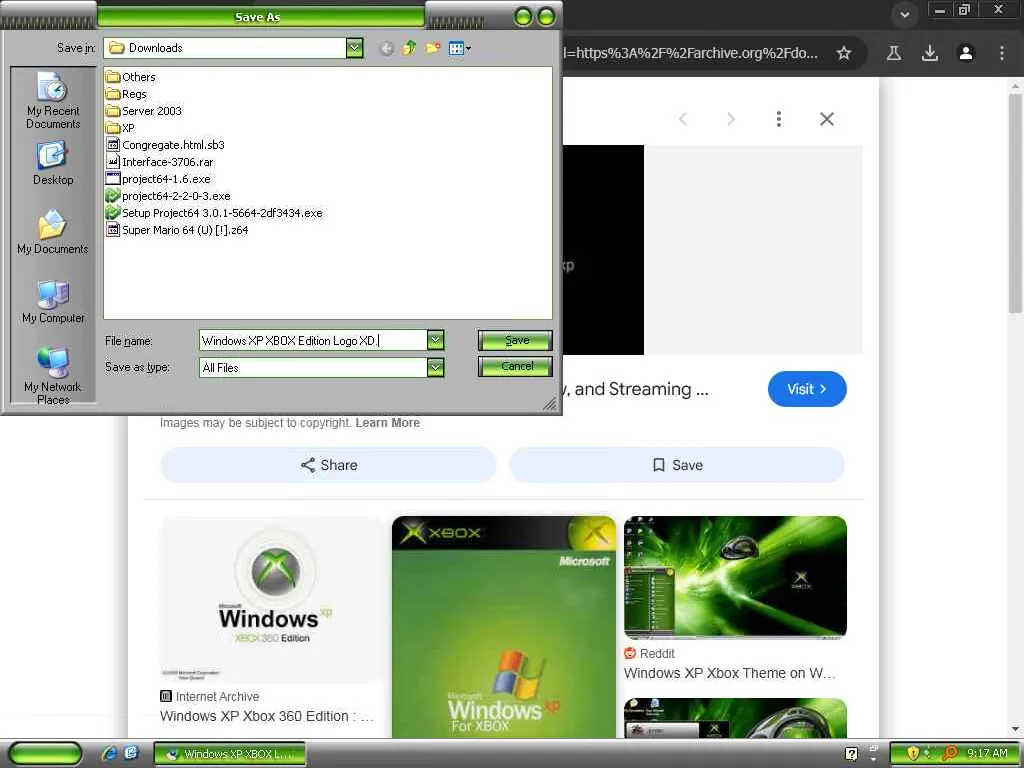Open the Others folder
1024x768 pixels.
pos(131,77)
